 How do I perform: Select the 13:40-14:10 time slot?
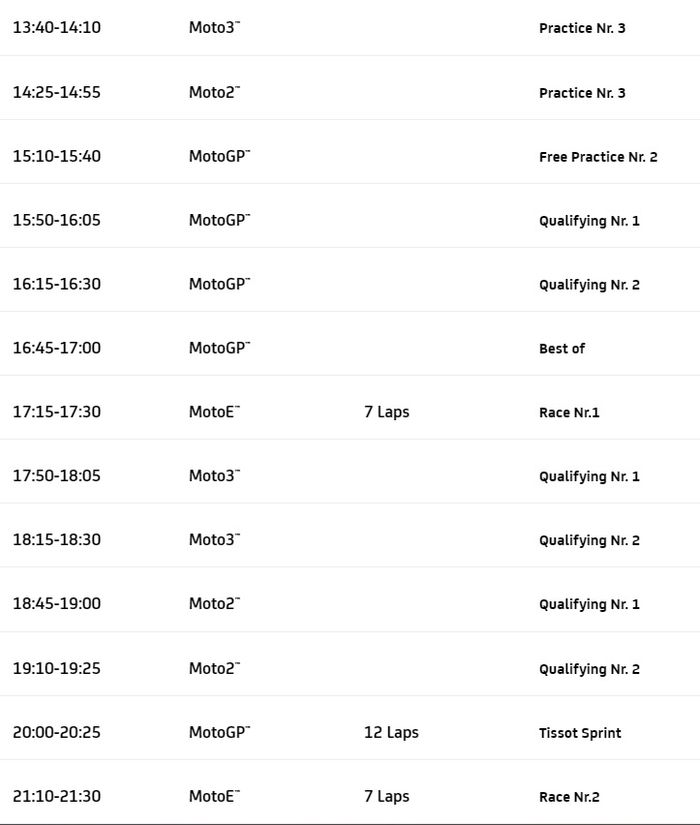[x=56, y=28]
